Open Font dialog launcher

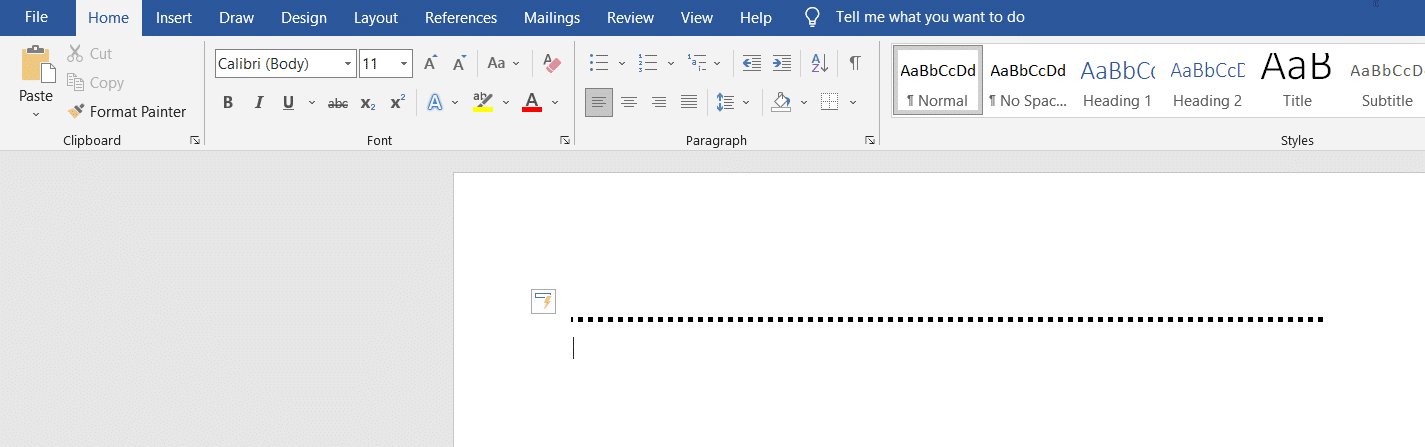coord(565,141)
